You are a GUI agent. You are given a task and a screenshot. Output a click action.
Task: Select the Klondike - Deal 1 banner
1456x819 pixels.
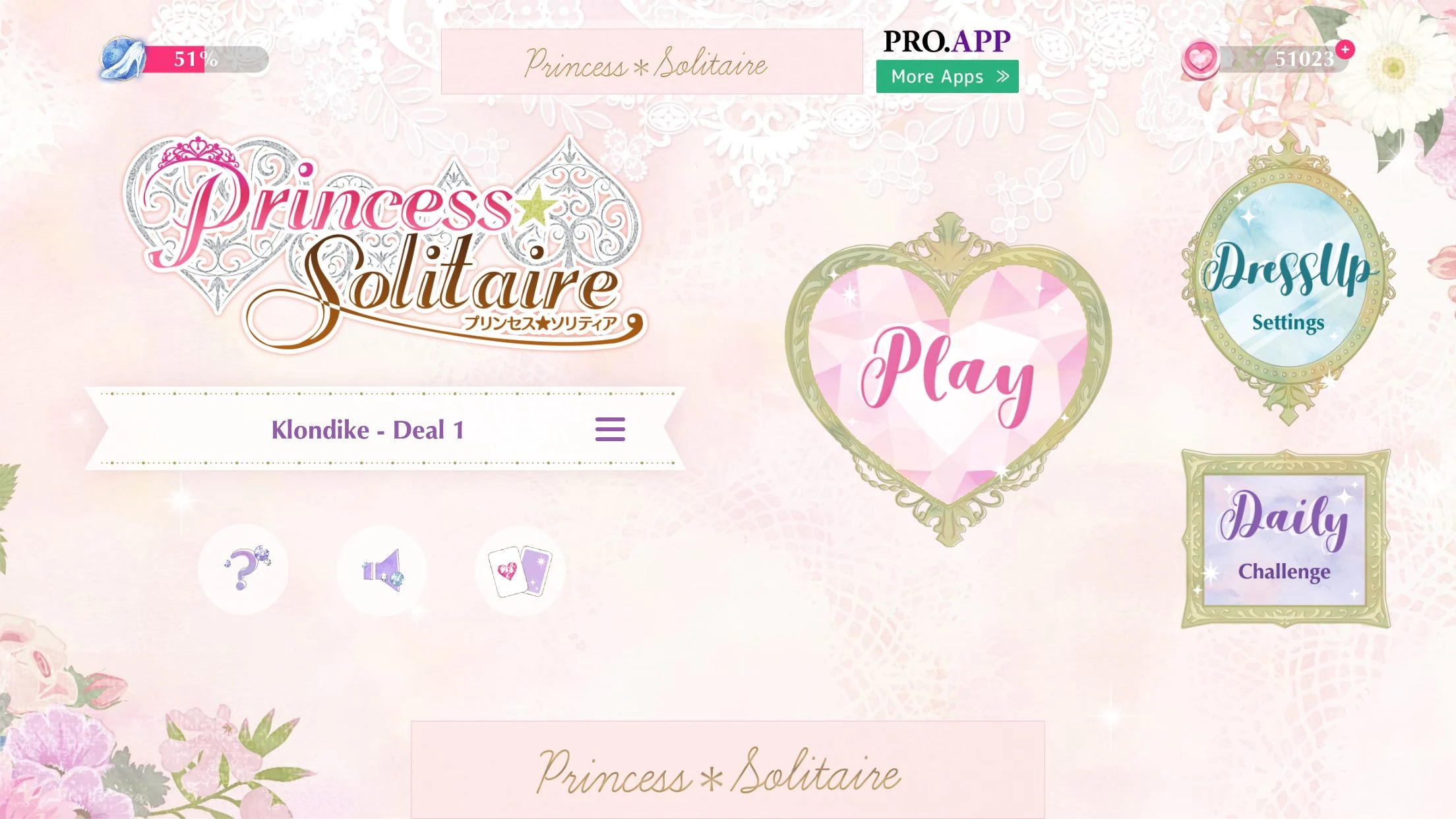(x=385, y=429)
